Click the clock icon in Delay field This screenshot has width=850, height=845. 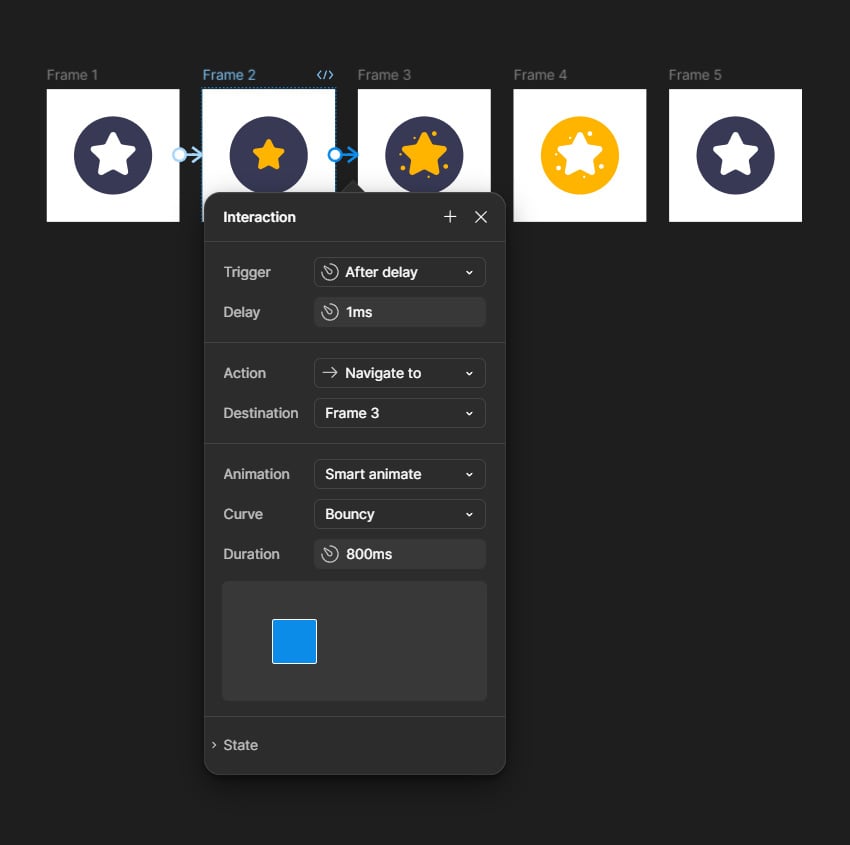(330, 312)
